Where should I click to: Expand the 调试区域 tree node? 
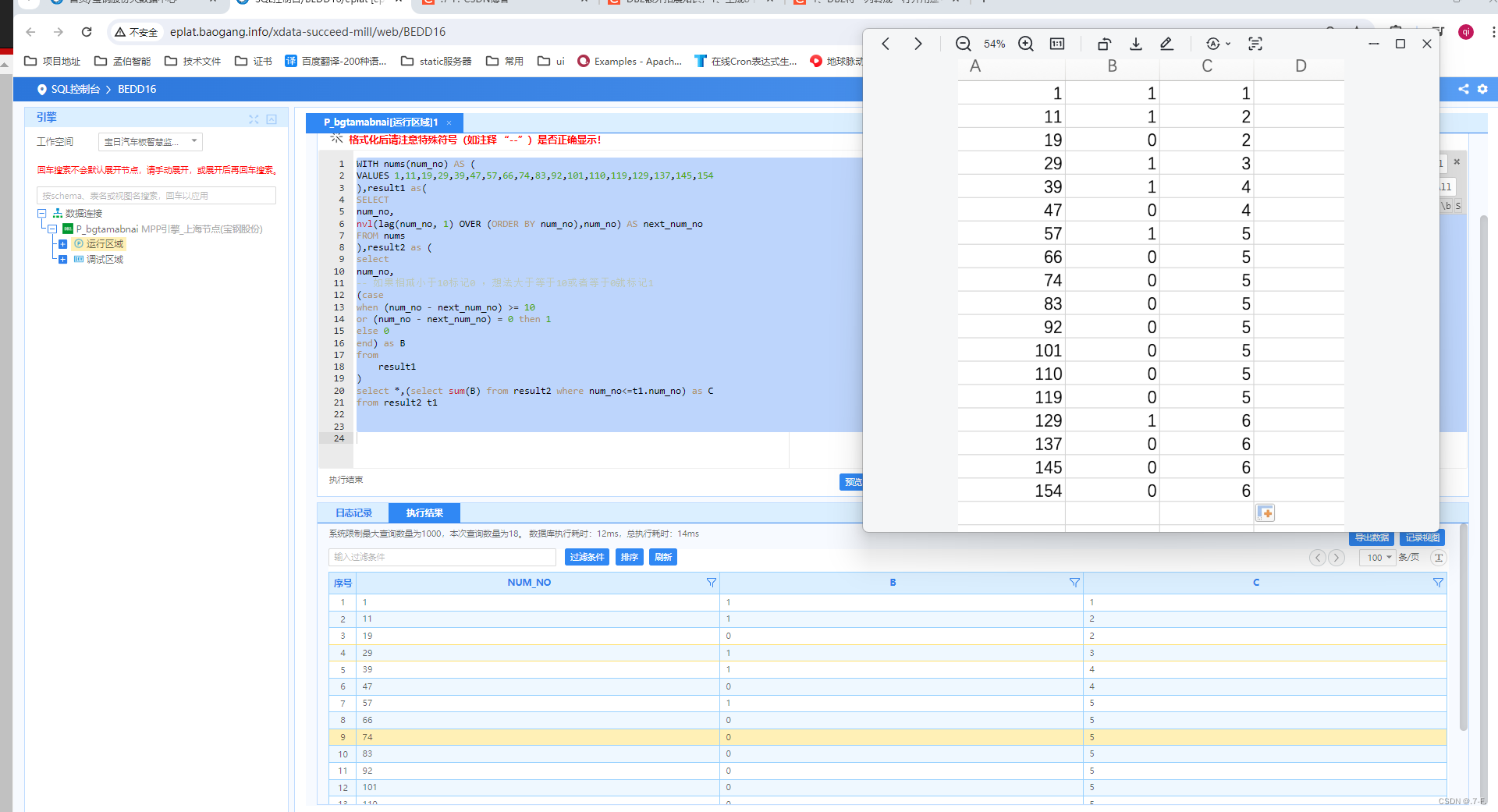coord(62,259)
